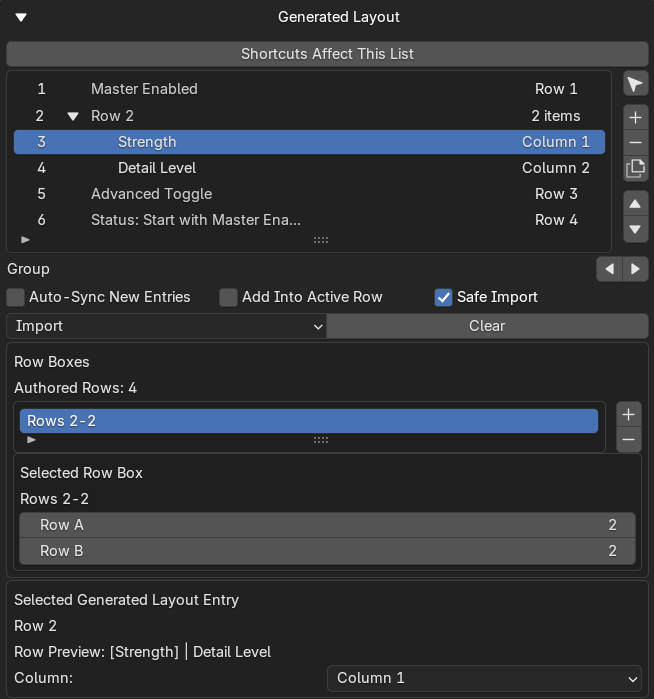The image size is (654, 699).
Task: Click the Clear button
Action: (487, 326)
